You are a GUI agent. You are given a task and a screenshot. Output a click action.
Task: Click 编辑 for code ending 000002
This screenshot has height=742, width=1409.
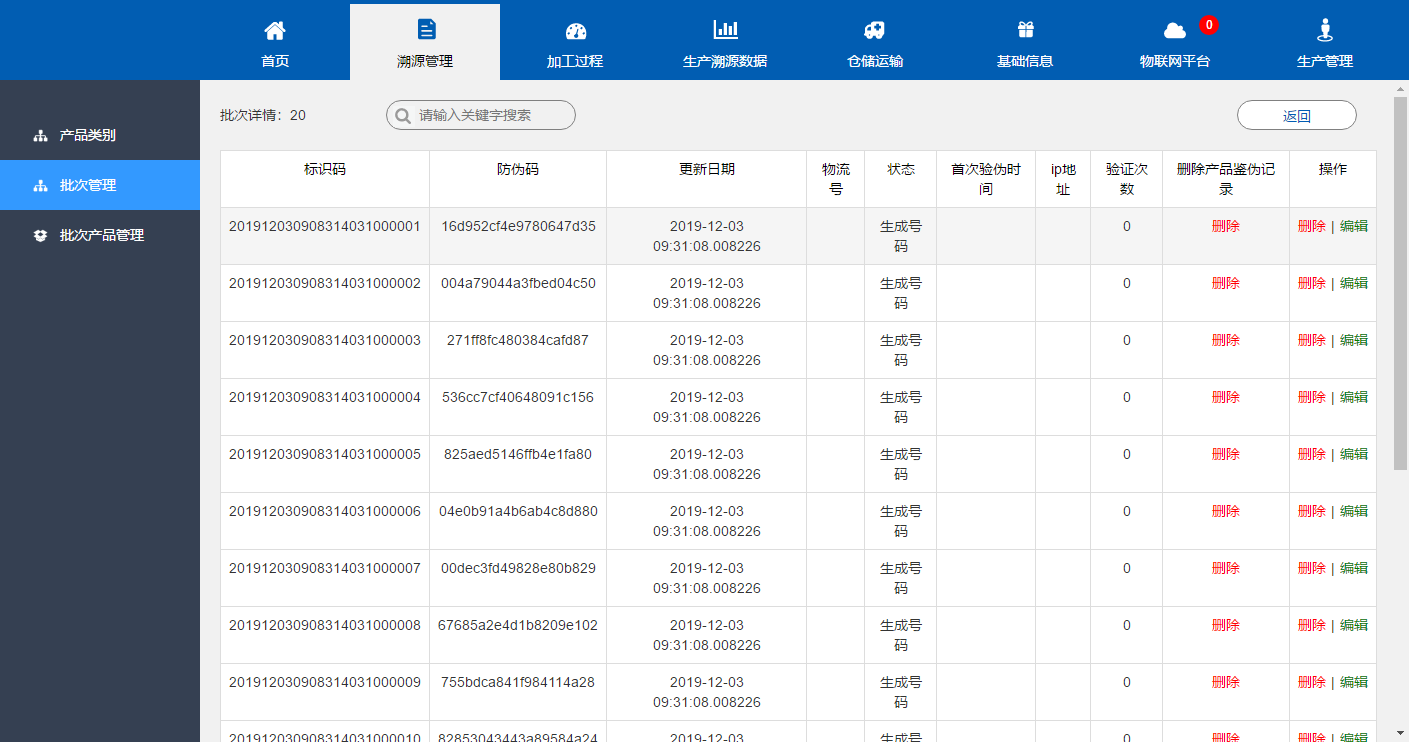point(1354,283)
